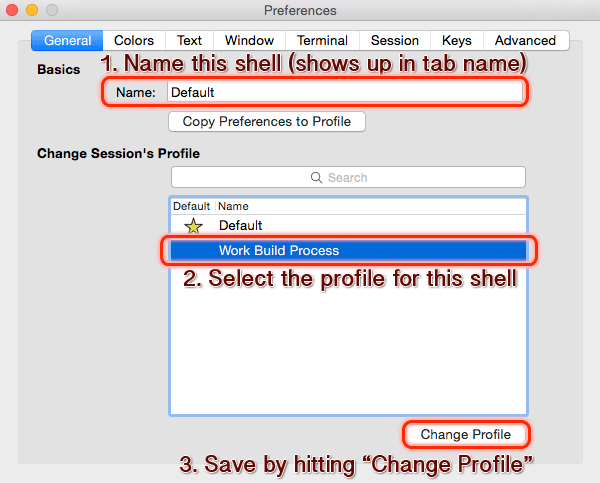Viewport: 600px width, 483px height.
Task: Click the yellow default star icon
Action: (x=194, y=226)
